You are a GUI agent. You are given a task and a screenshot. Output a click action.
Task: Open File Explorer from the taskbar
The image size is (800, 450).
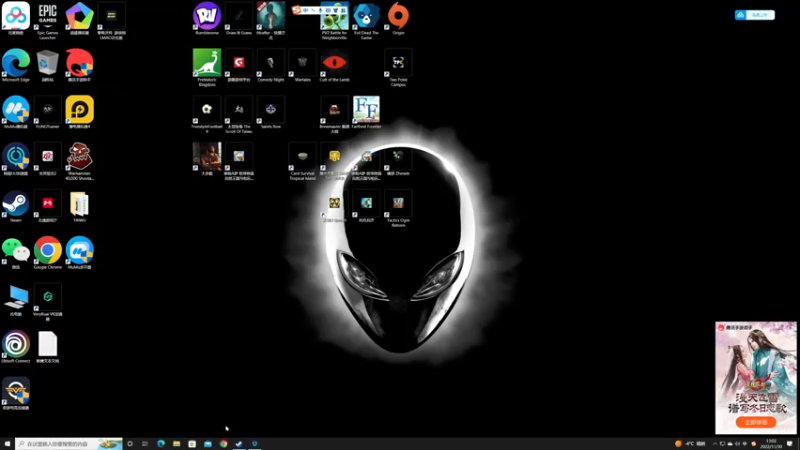click(177, 444)
